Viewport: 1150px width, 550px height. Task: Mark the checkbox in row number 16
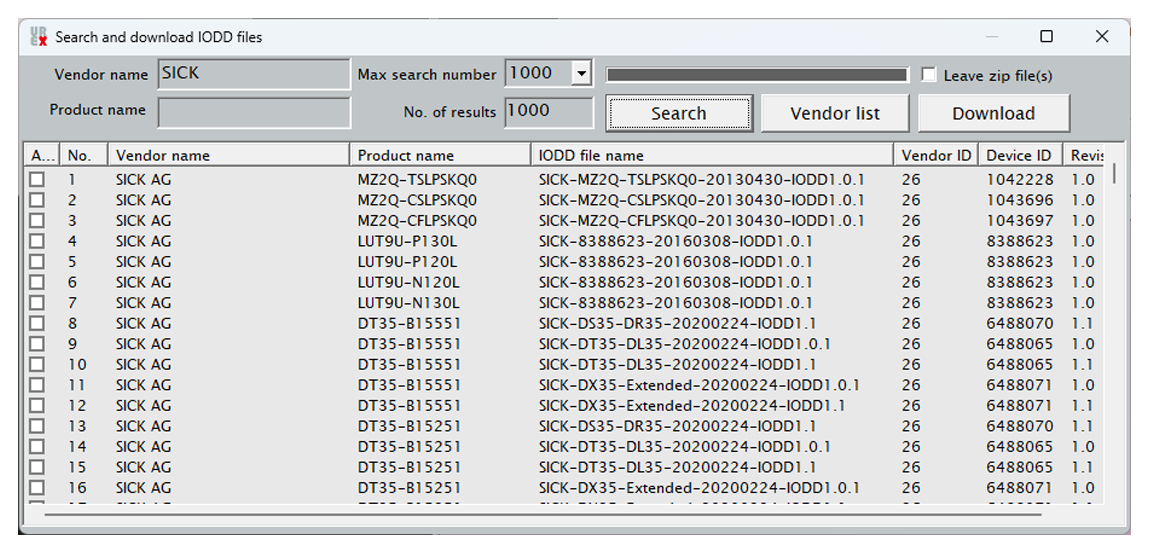(x=37, y=488)
